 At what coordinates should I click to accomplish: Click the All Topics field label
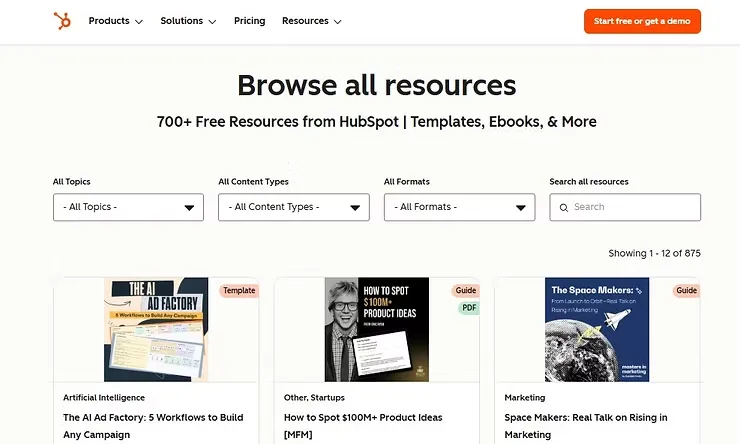pyautogui.click(x=72, y=182)
